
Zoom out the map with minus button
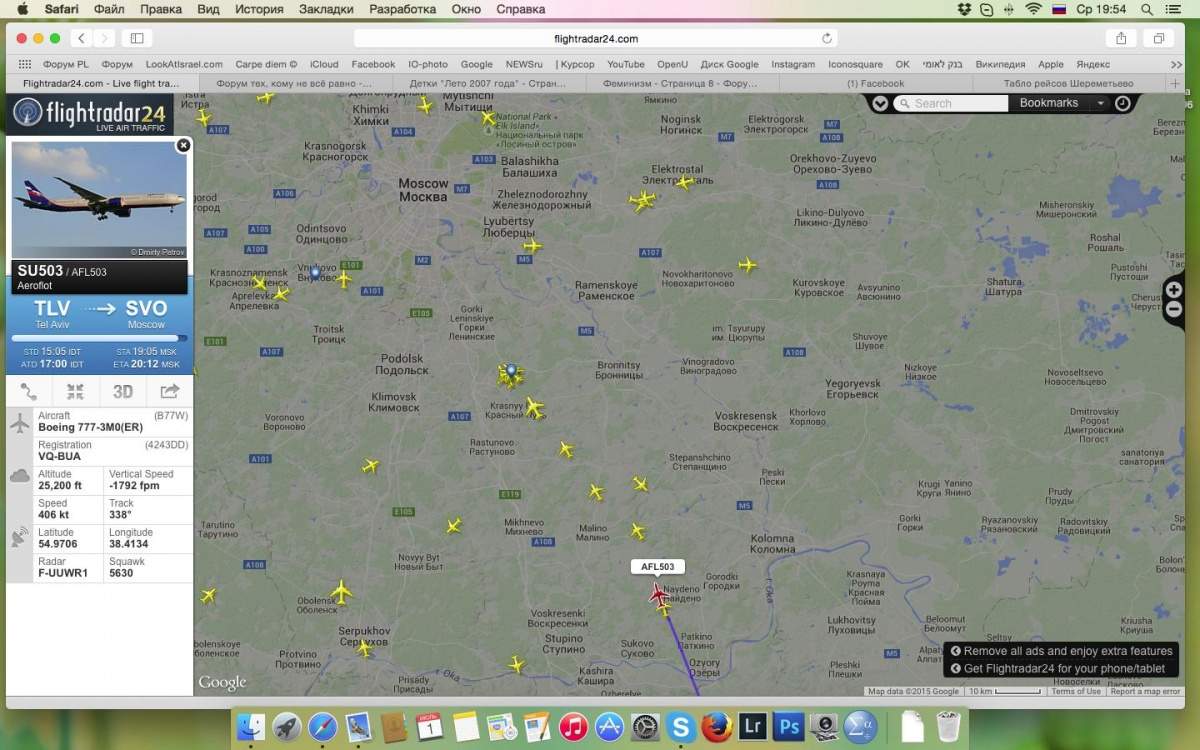(1174, 309)
